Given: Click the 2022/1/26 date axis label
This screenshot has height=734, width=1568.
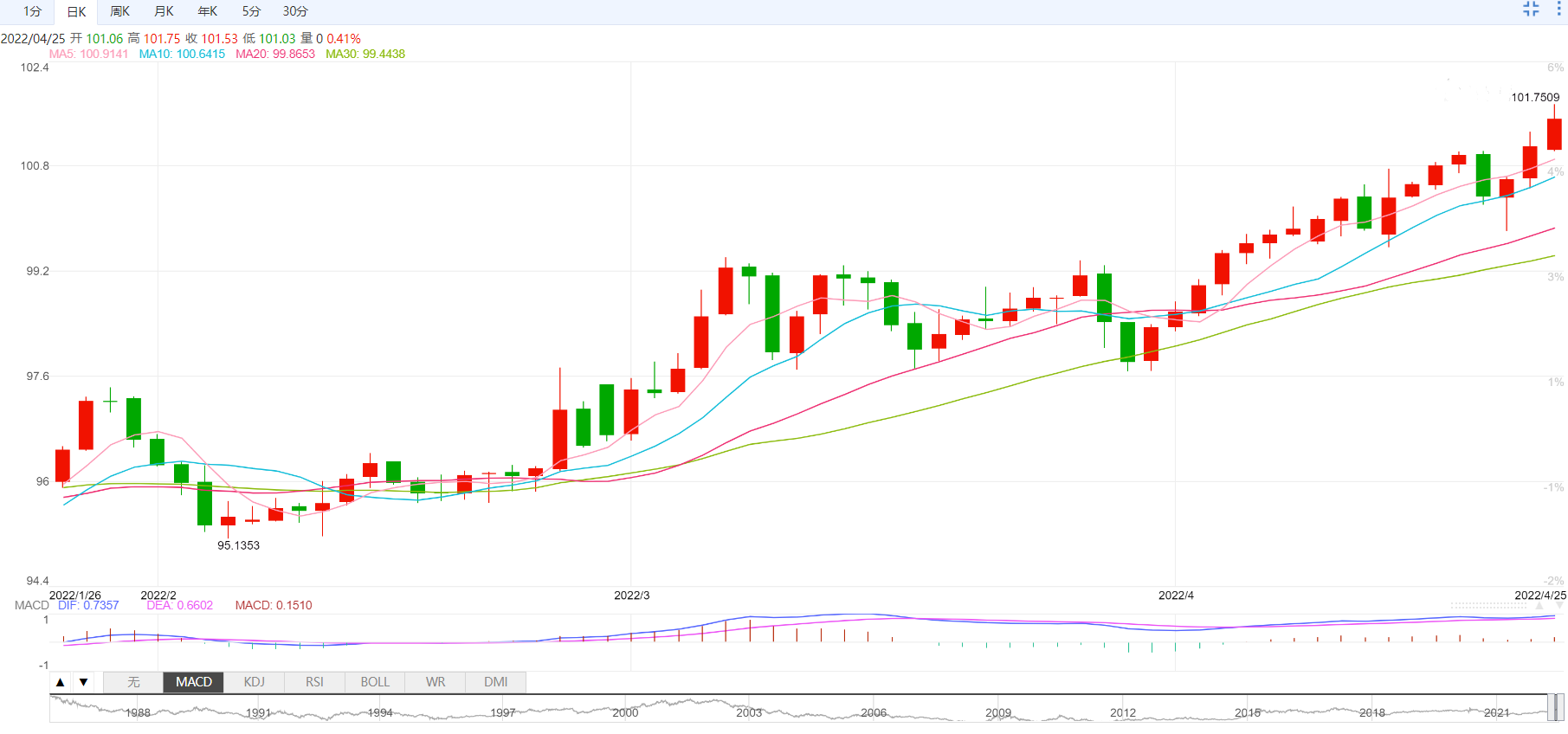Looking at the screenshot, I should [75, 596].
